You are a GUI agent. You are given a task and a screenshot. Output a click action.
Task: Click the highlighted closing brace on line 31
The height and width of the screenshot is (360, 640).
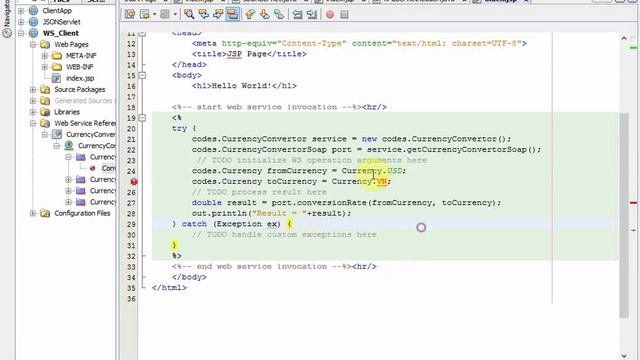[x=174, y=245]
